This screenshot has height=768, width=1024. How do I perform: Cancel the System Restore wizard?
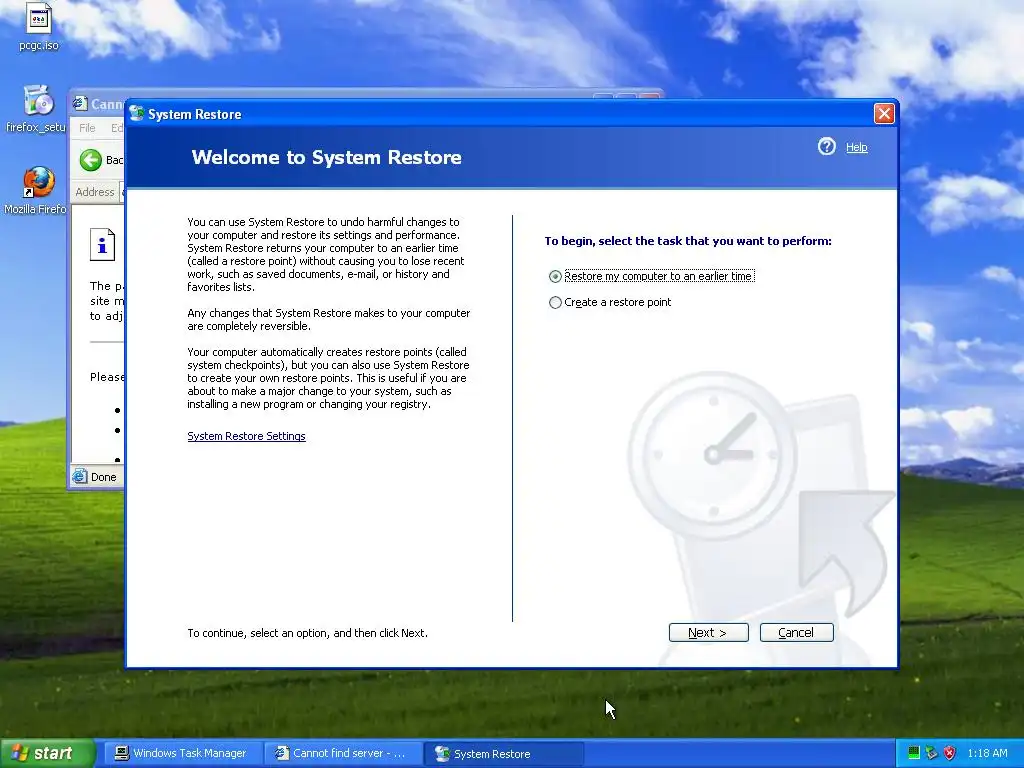797,632
